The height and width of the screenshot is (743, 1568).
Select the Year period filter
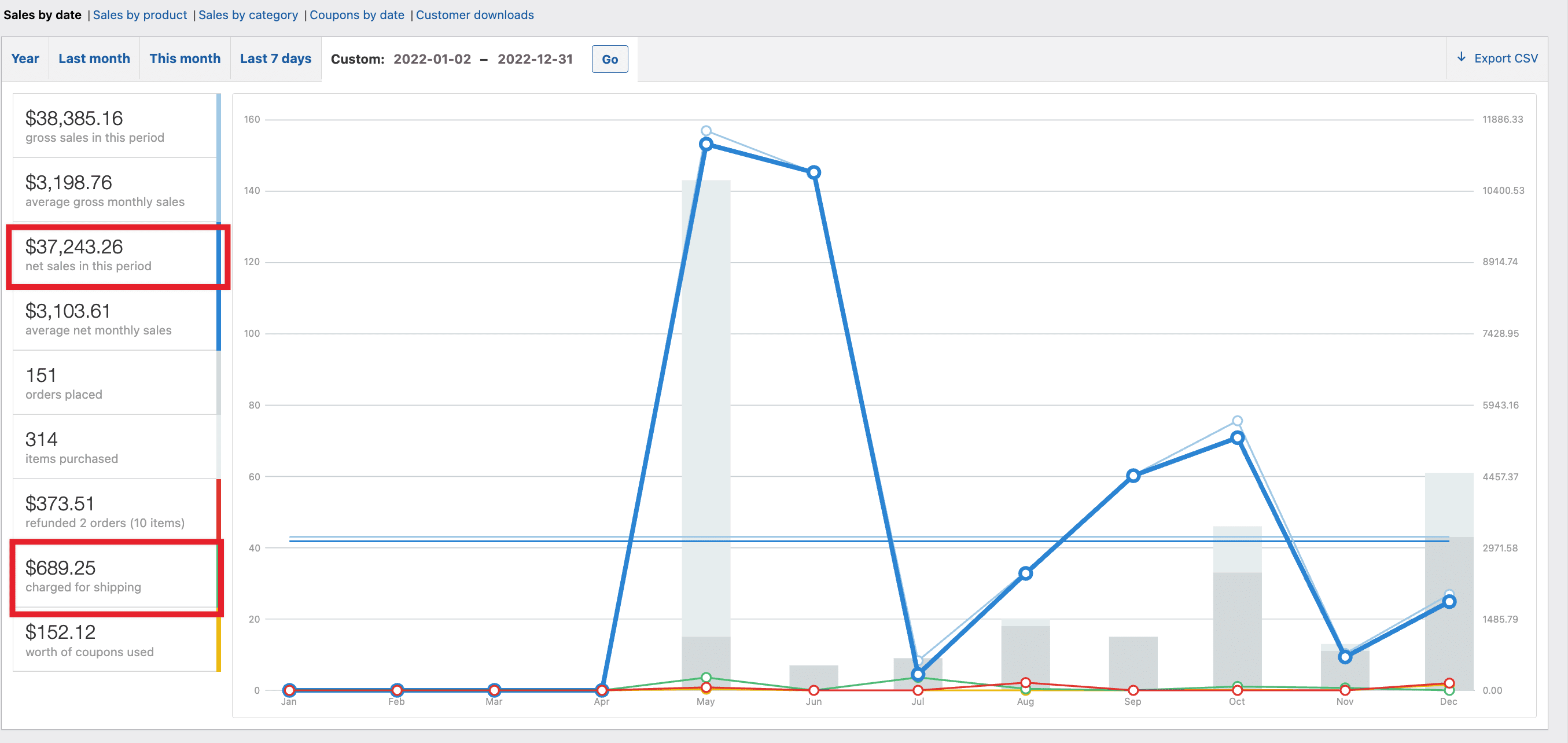click(25, 58)
